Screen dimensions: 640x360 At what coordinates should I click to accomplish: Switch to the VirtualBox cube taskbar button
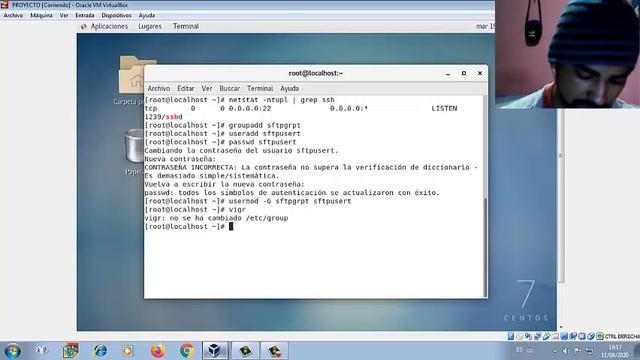point(215,351)
